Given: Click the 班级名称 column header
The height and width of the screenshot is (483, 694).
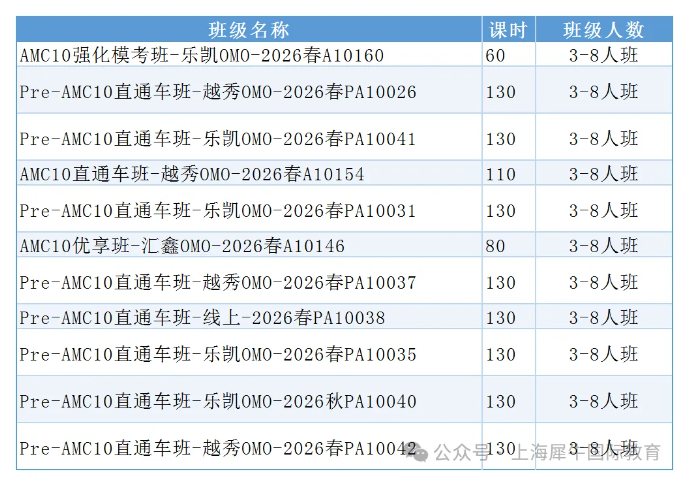Looking at the screenshot, I should pyautogui.click(x=248, y=30).
